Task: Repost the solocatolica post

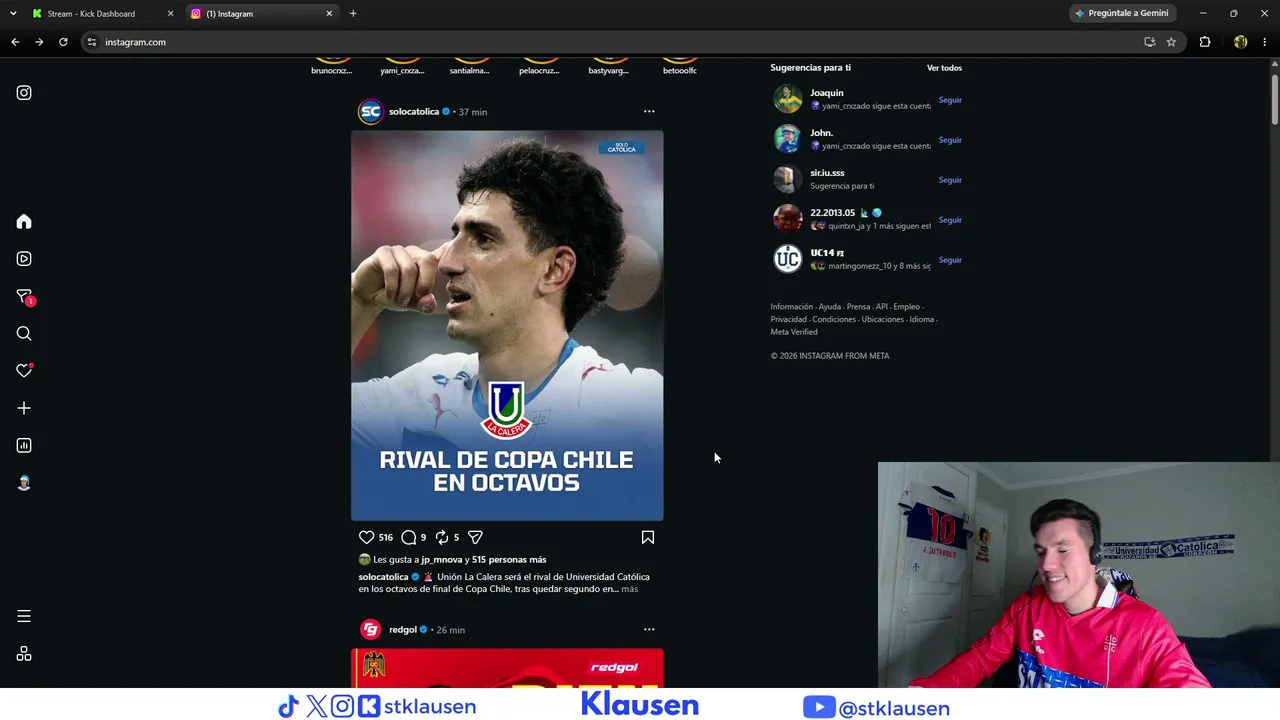Action: tap(442, 537)
